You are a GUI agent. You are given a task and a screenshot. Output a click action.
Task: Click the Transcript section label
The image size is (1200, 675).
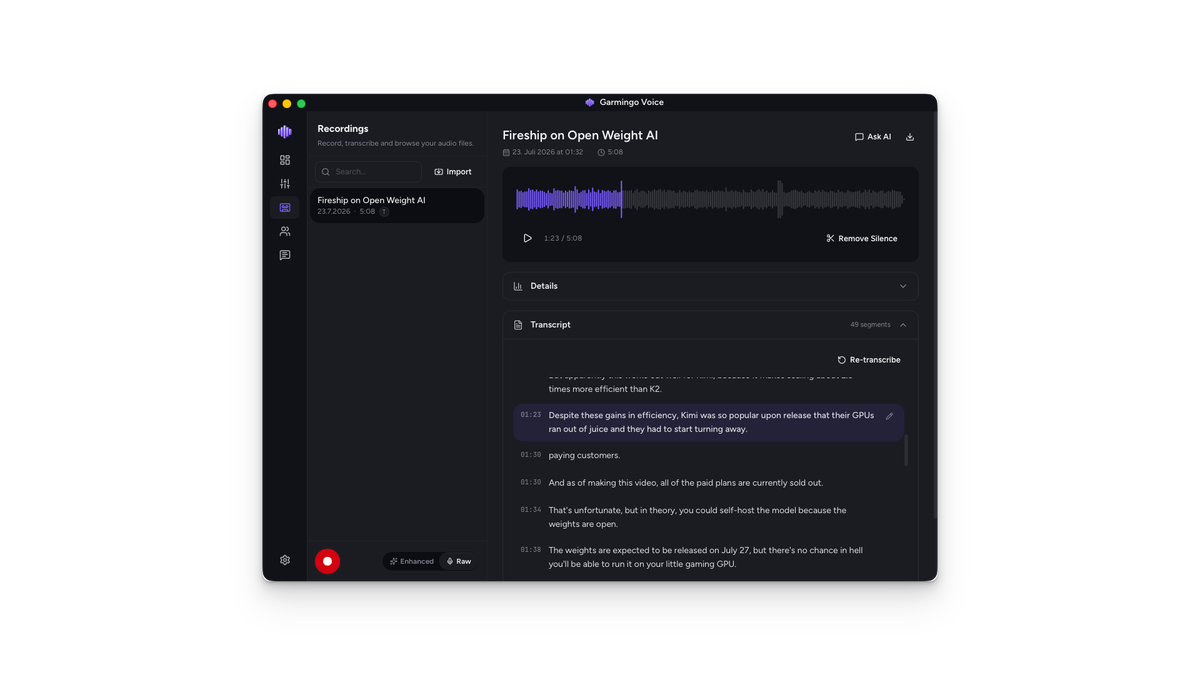(550, 325)
